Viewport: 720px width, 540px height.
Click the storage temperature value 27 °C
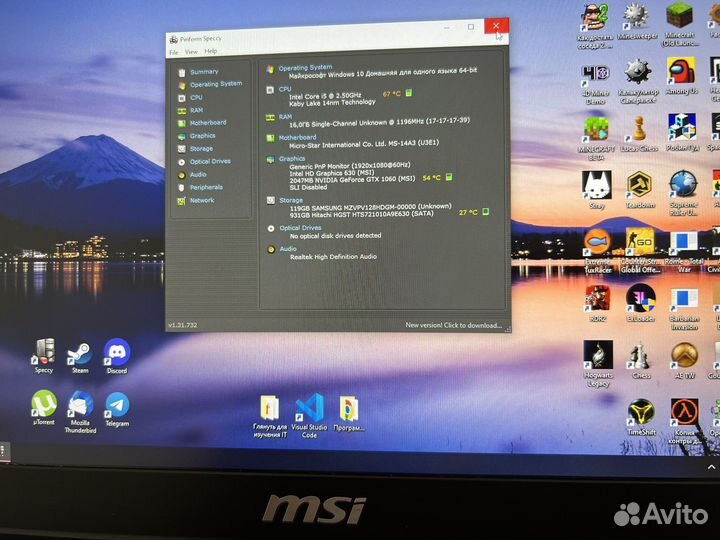click(468, 213)
